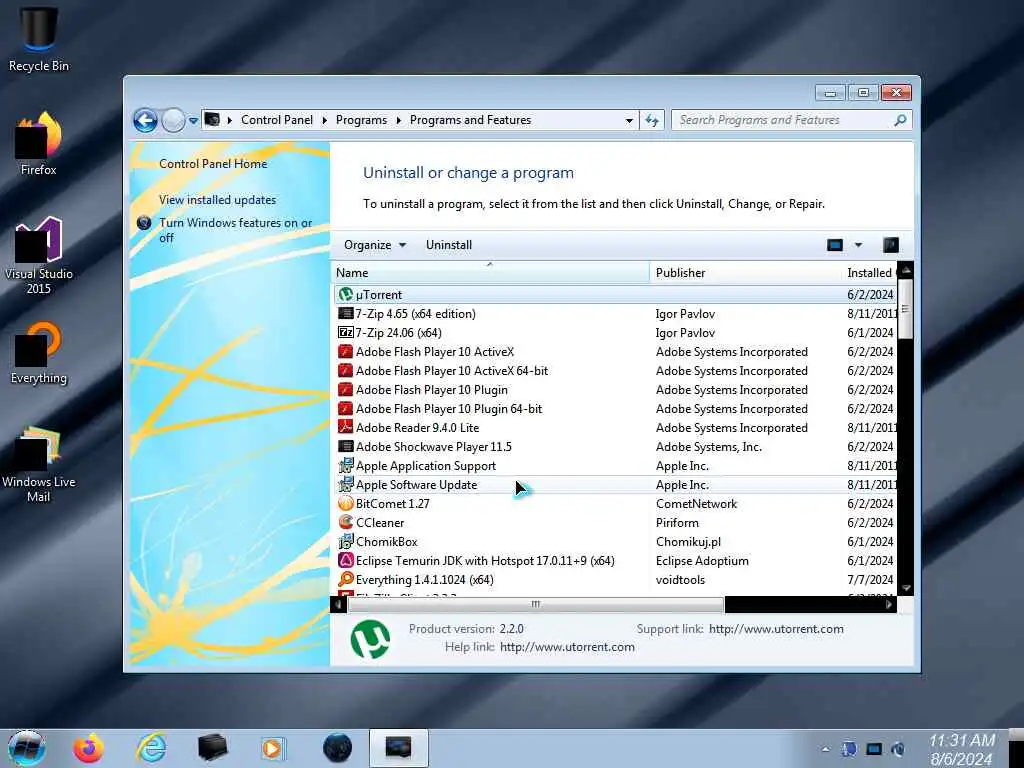1024x768 pixels.
Task: Click the CCleaner program icon
Action: 345,522
